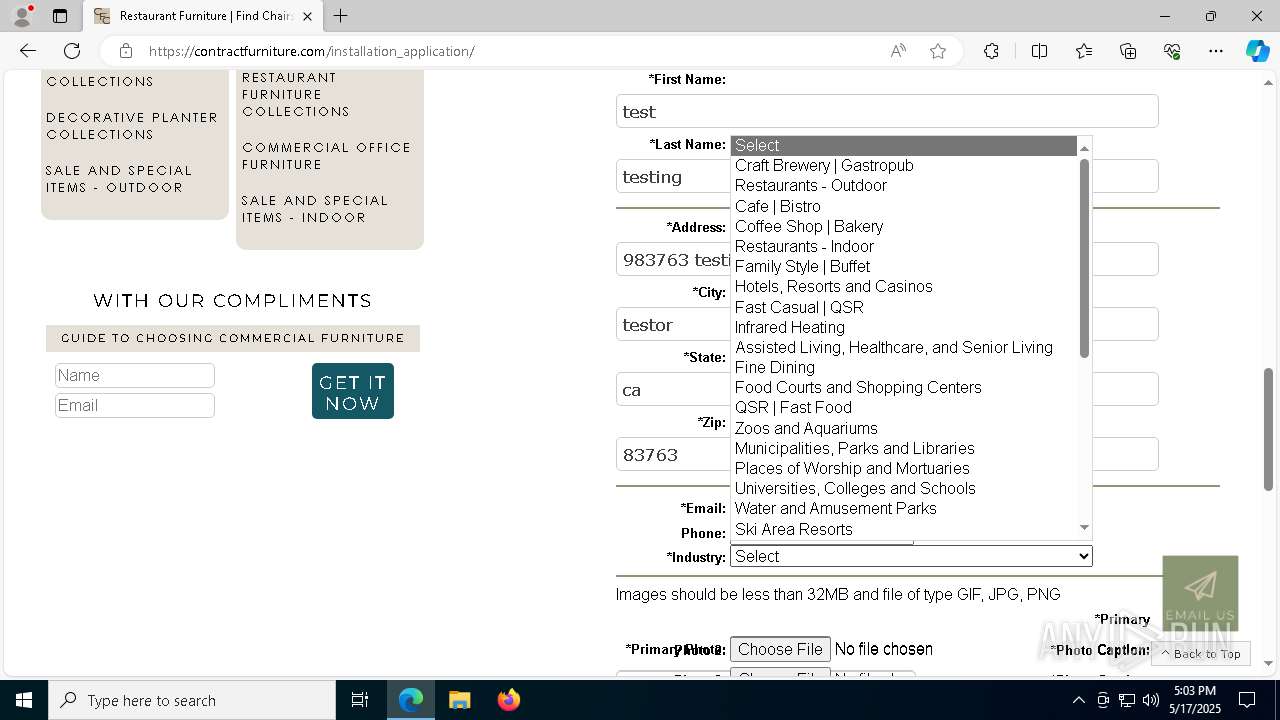Image resolution: width=1280 pixels, height=720 pixels.
Task: Open the notification center
Action: point(1247,700)
